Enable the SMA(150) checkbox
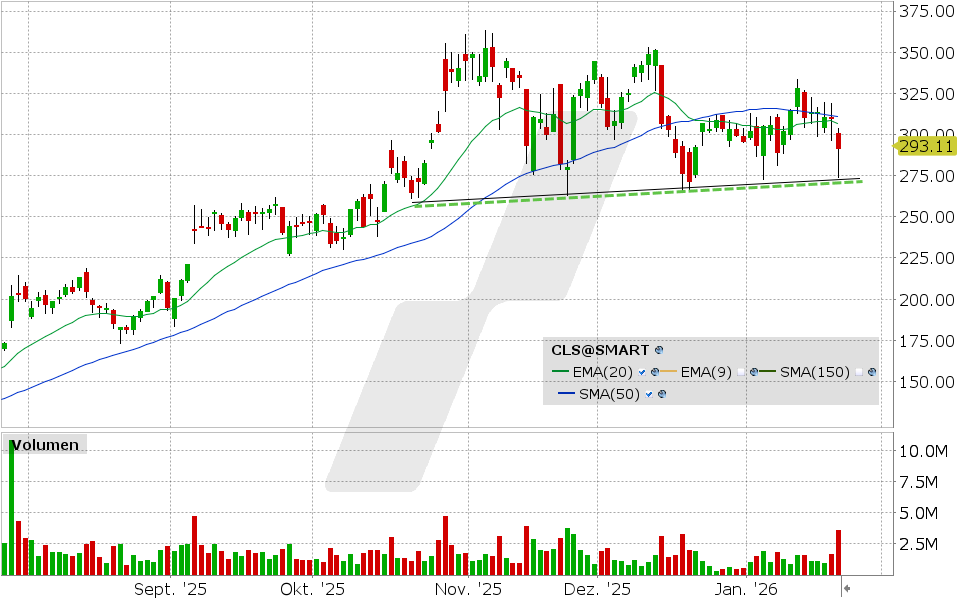Viewport: 960px width, 600px height. (x=859, y=372)
